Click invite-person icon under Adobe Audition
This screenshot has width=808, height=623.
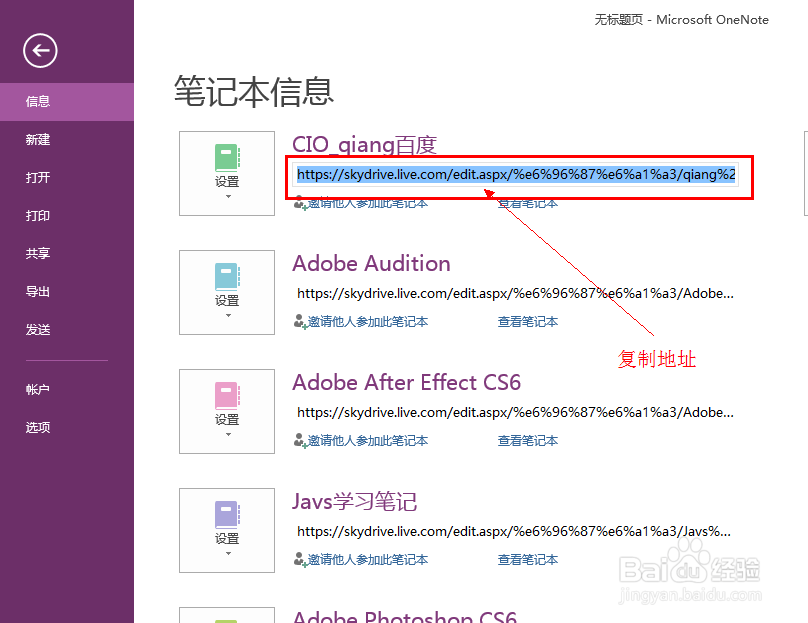click(x=300, y=322)
